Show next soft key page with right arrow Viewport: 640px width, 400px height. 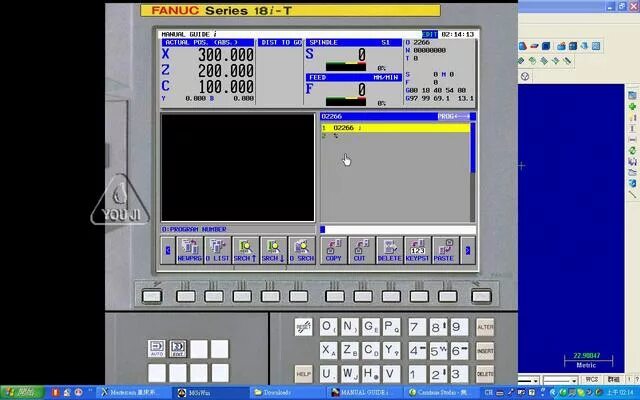click(x=468, y=250)
